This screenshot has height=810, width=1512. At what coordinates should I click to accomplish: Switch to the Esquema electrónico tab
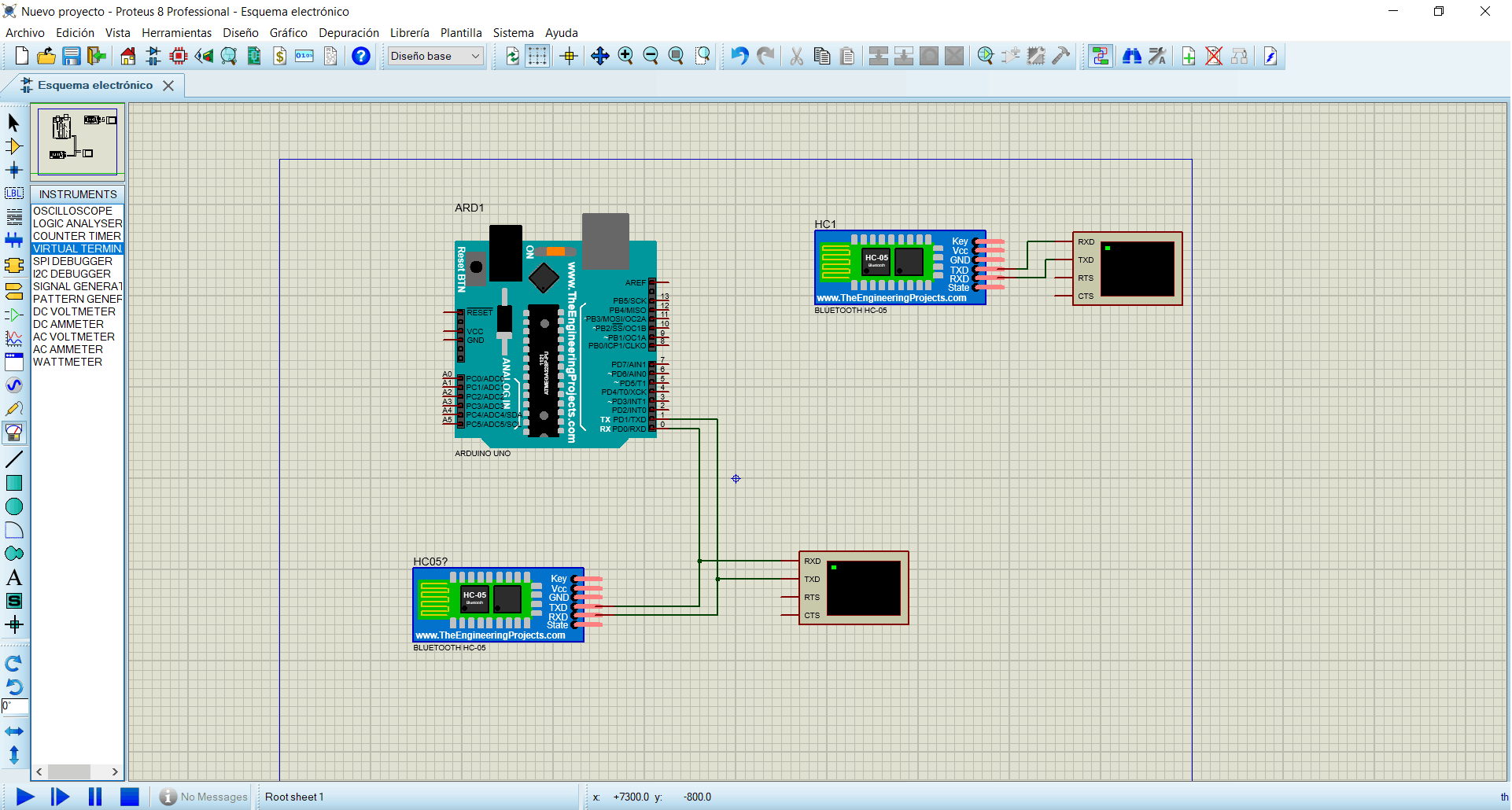(x=95, y=85)
